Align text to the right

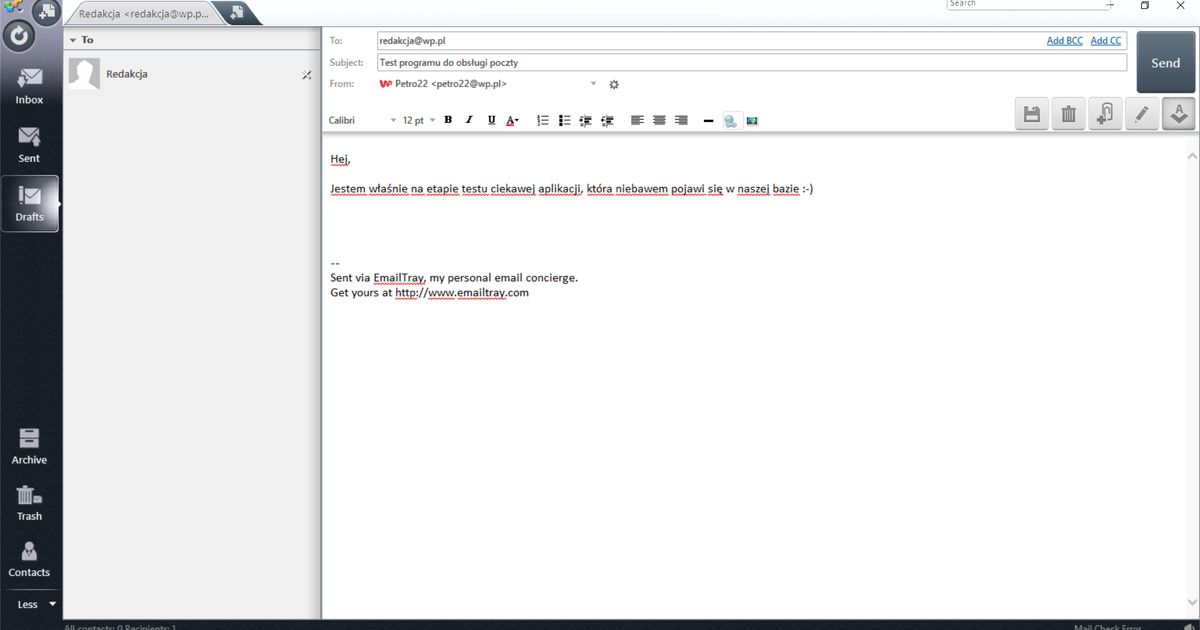point(681,120)
